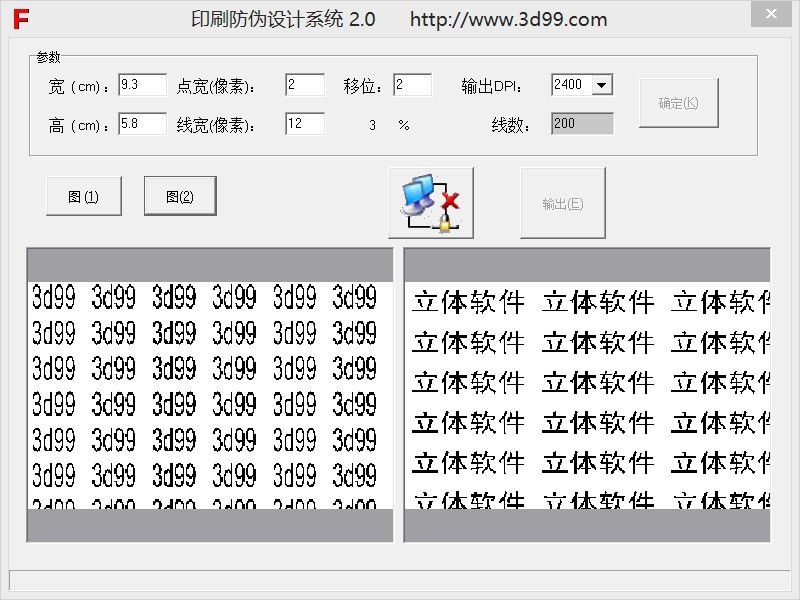
Task: Close the anti-counterfeit design window
Action: click(770, 14)
